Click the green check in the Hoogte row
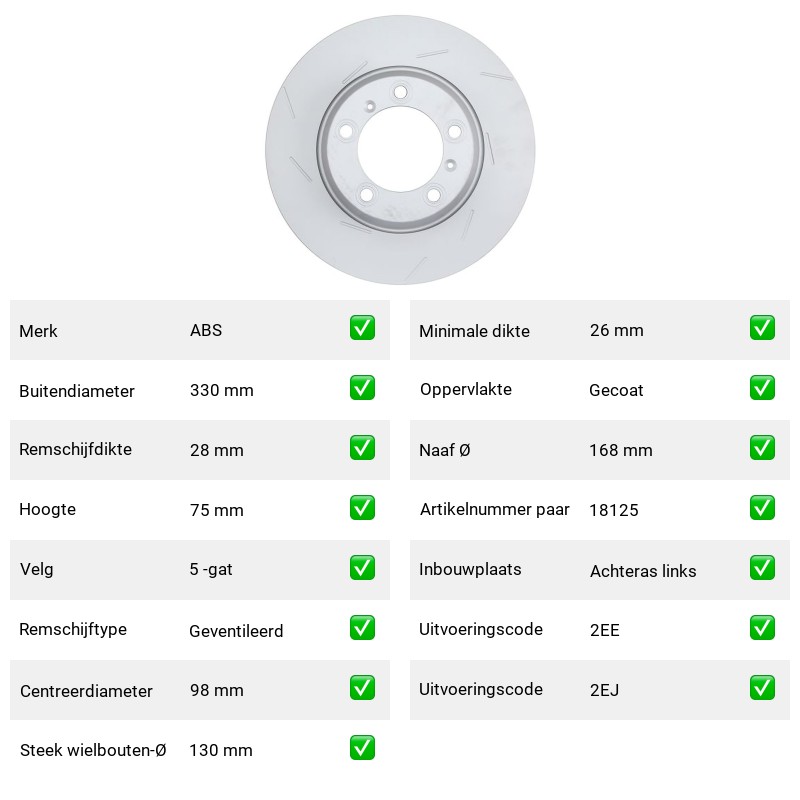 click(362, 508)
